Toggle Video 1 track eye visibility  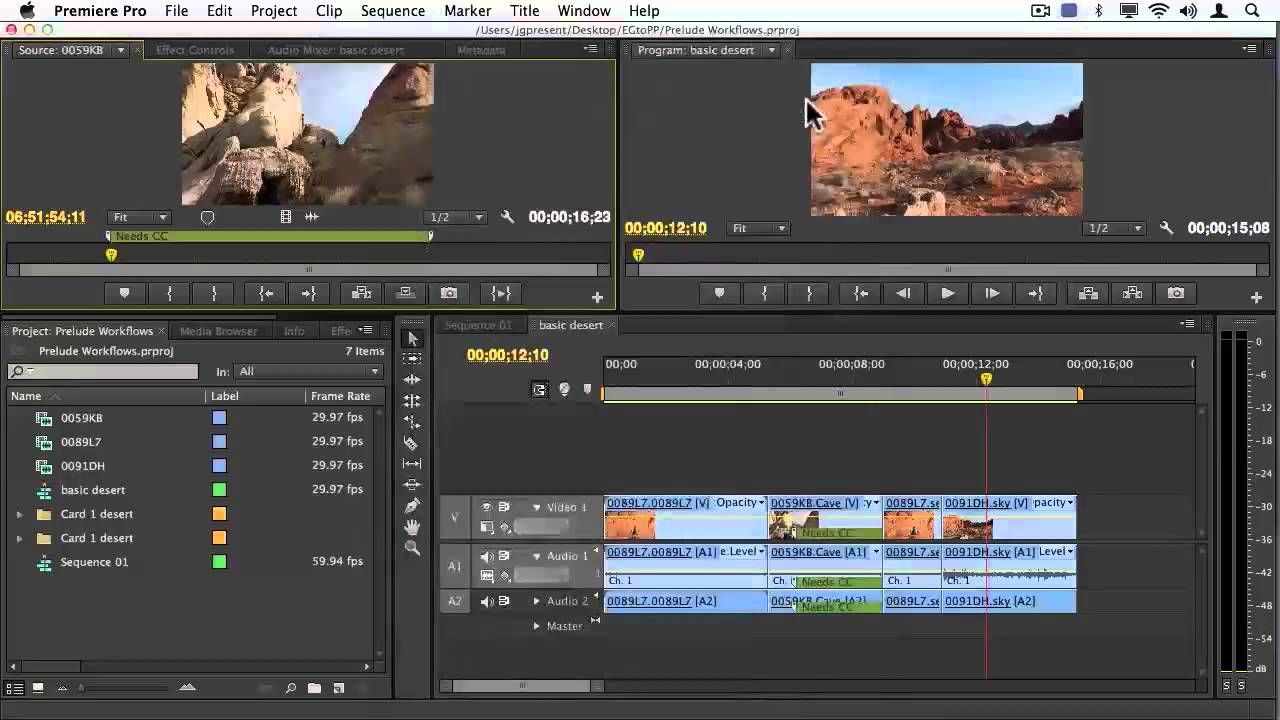[x=487, y=507]
